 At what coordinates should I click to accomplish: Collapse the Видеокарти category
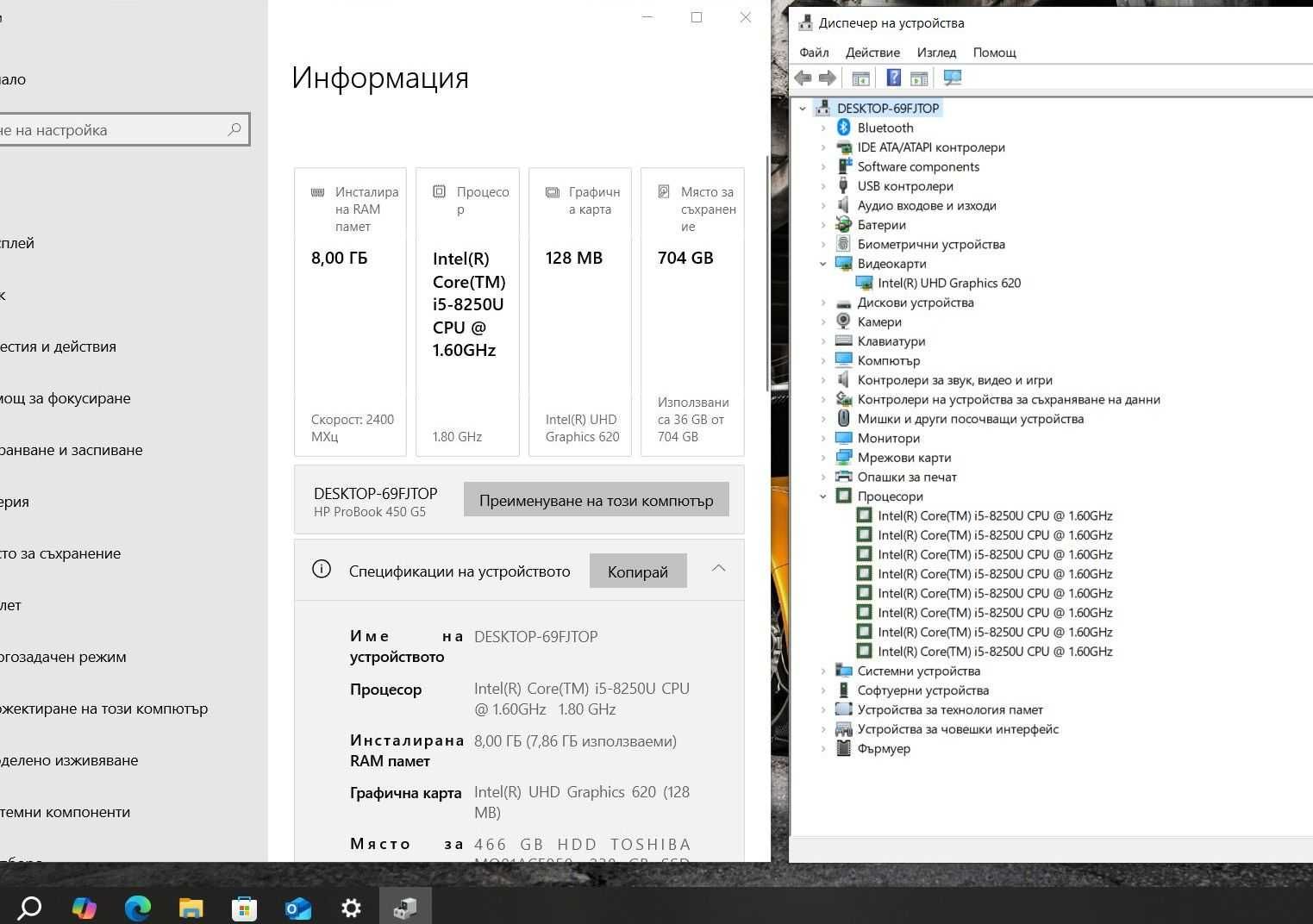pos(823,264)
